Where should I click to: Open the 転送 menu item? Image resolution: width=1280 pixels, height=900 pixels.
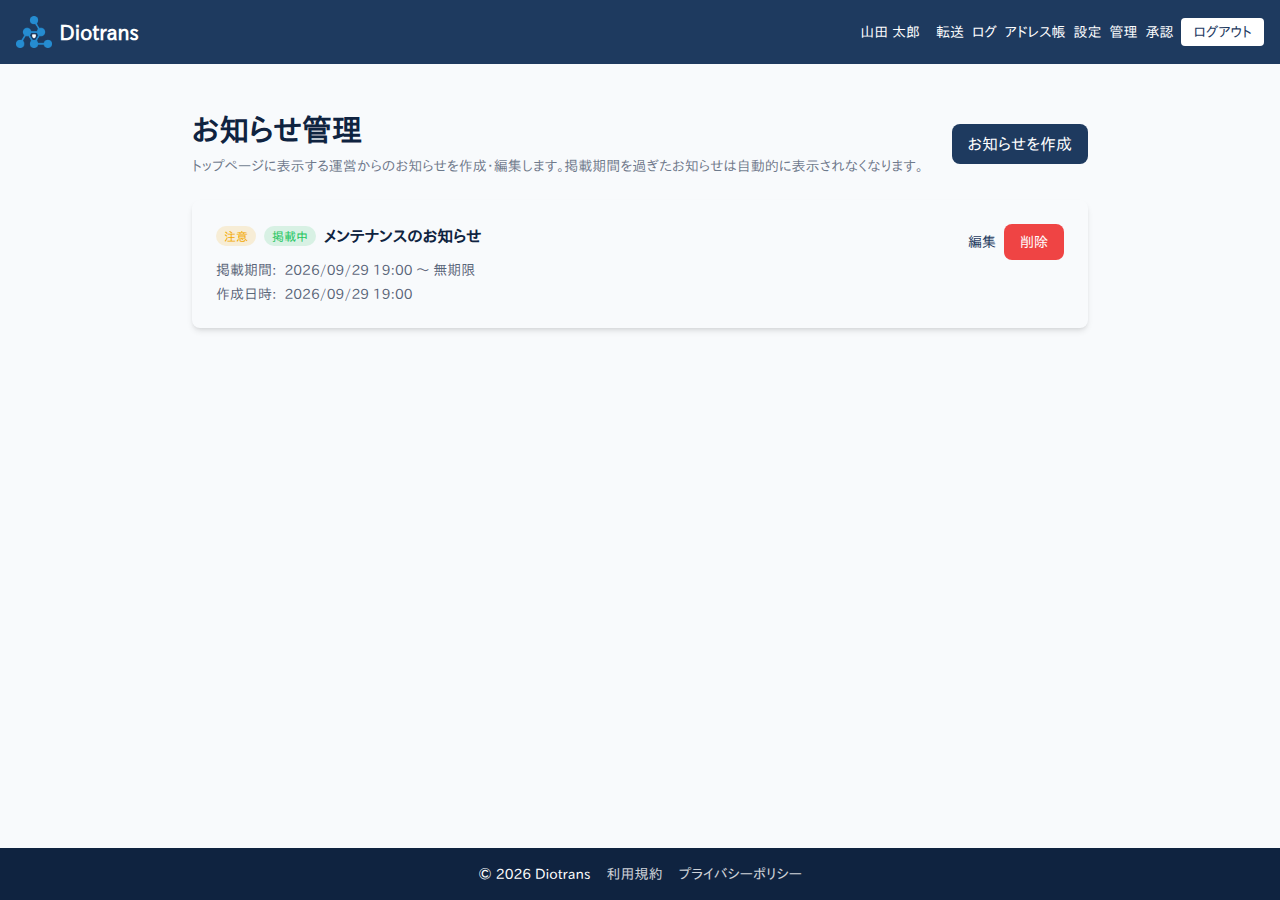(x=950, y=32)
